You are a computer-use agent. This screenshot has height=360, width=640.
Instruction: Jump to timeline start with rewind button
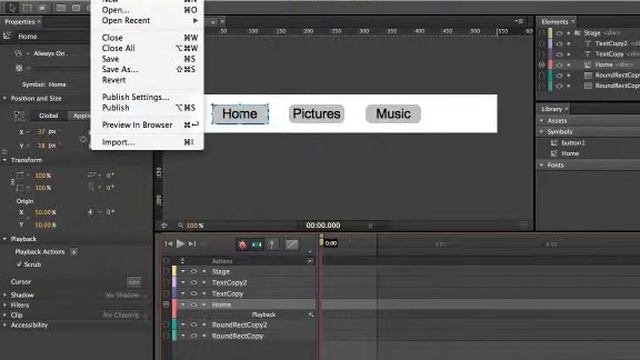coord(169,244)
